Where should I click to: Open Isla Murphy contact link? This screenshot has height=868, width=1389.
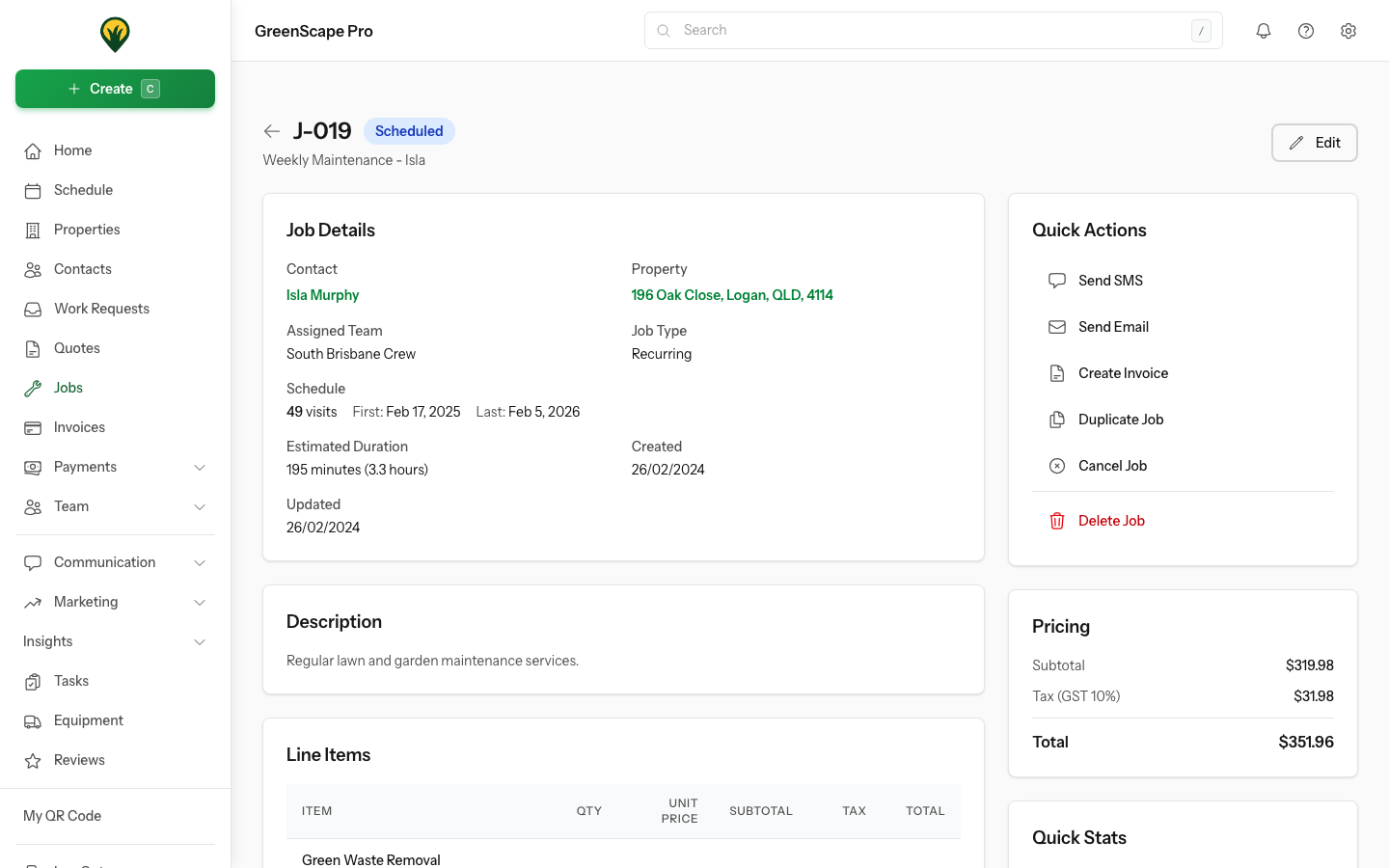[x=322, y=294]
